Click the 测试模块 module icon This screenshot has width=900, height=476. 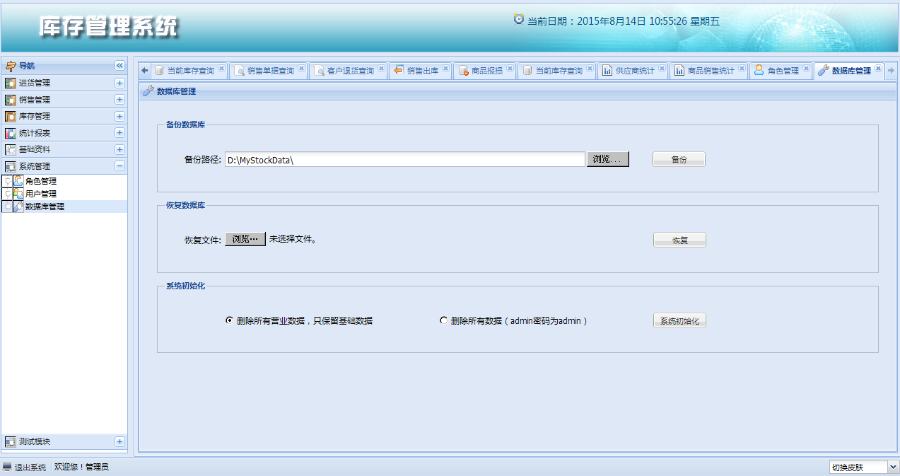[10, 441]
